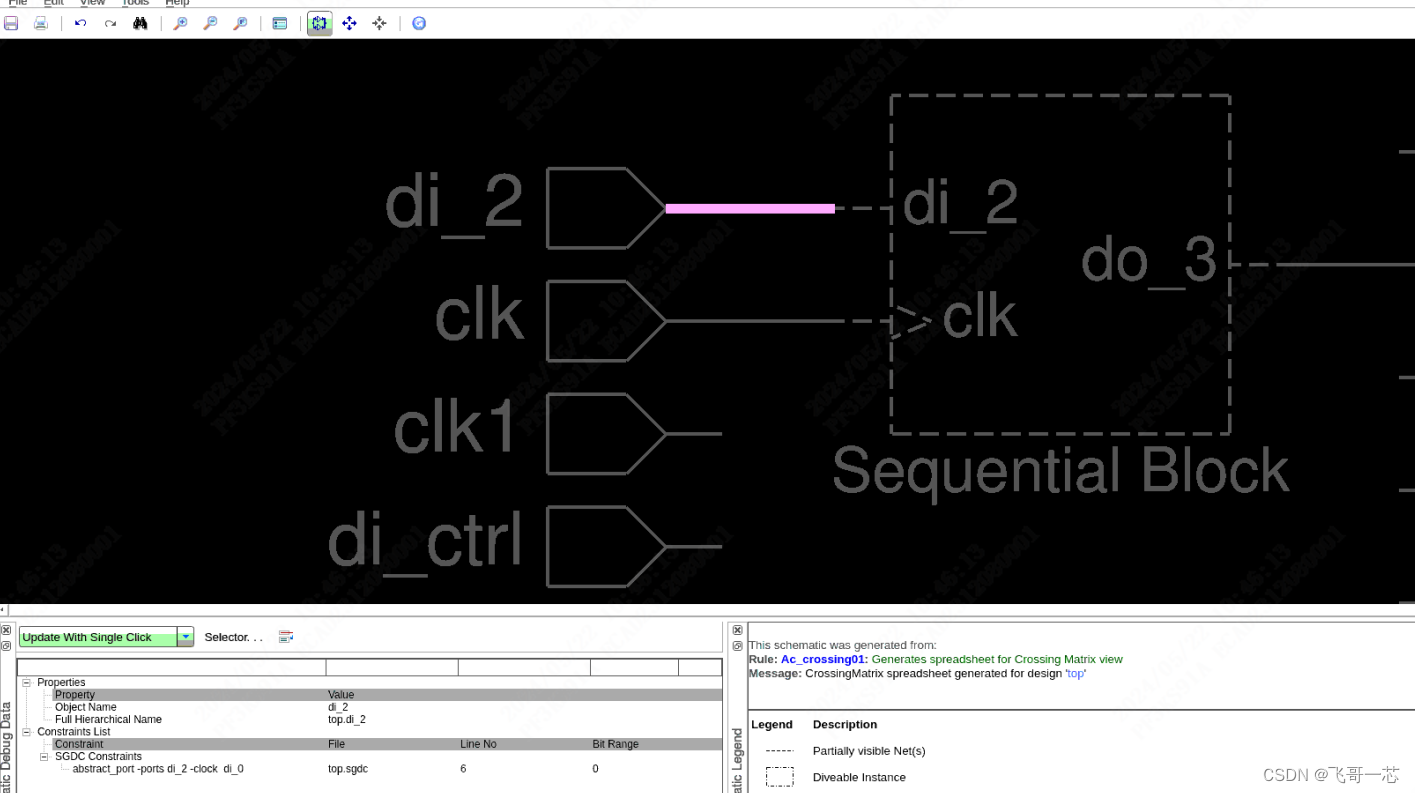Screen dimensions: 1415x793
Task: Undo the last action
Action: tap(80, 23)
